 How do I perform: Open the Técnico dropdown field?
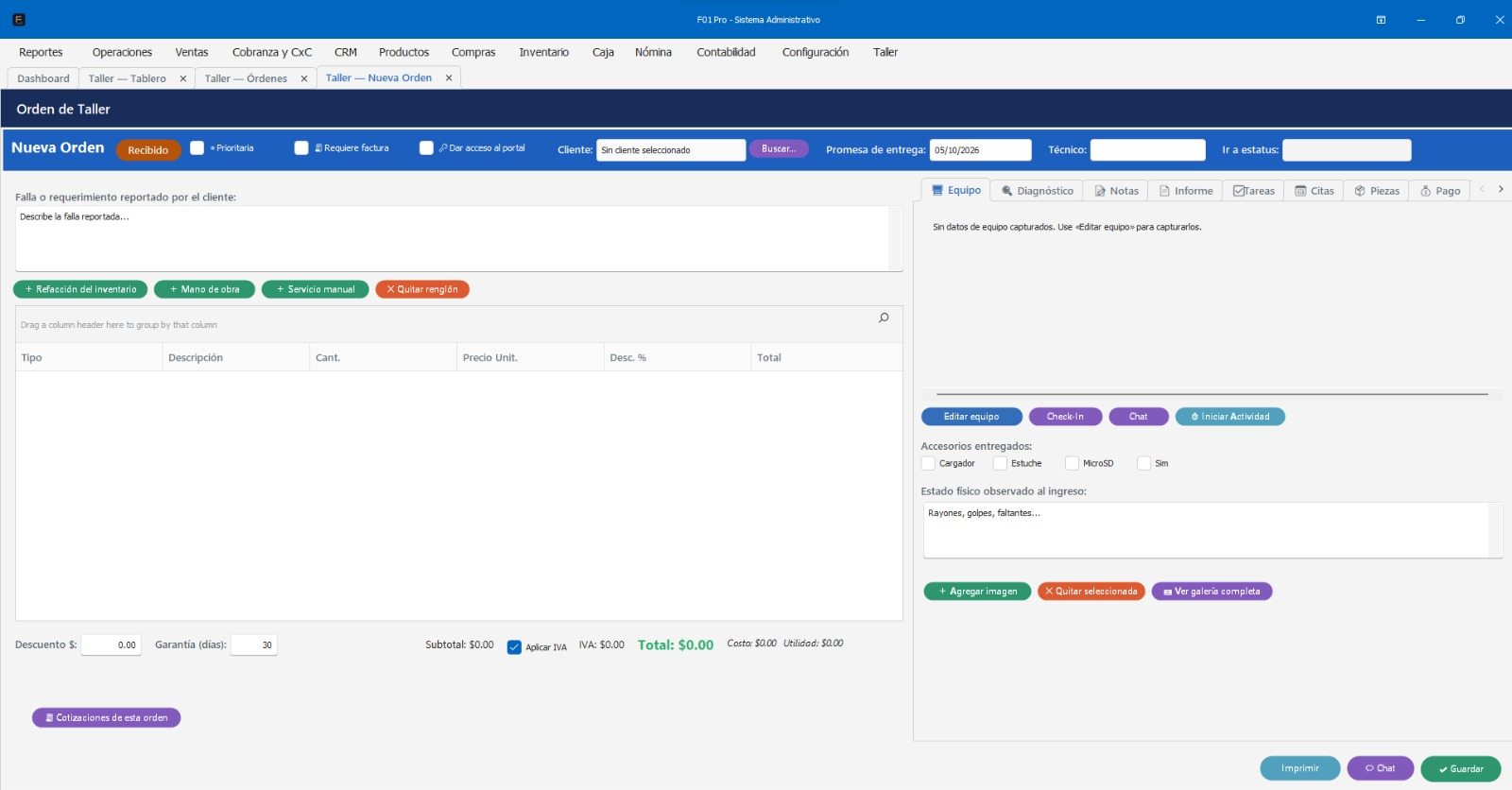1148,150
